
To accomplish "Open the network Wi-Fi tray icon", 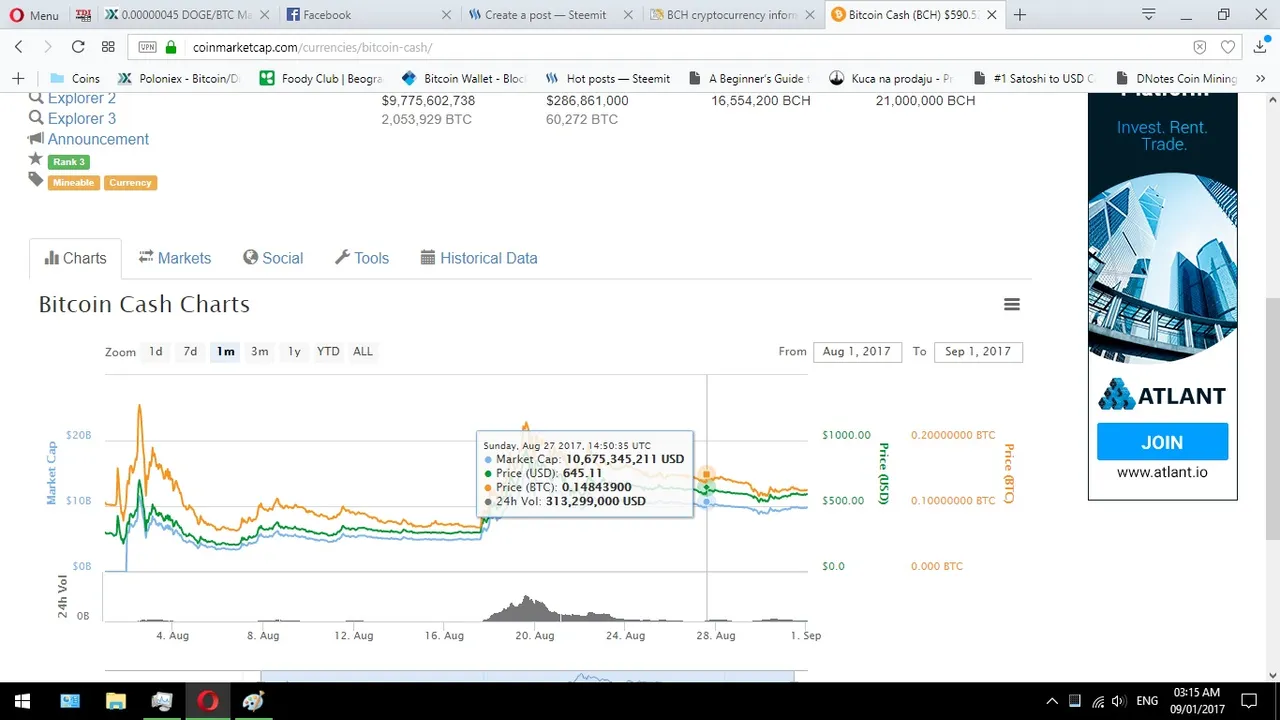I will (x=1097, y=701).
